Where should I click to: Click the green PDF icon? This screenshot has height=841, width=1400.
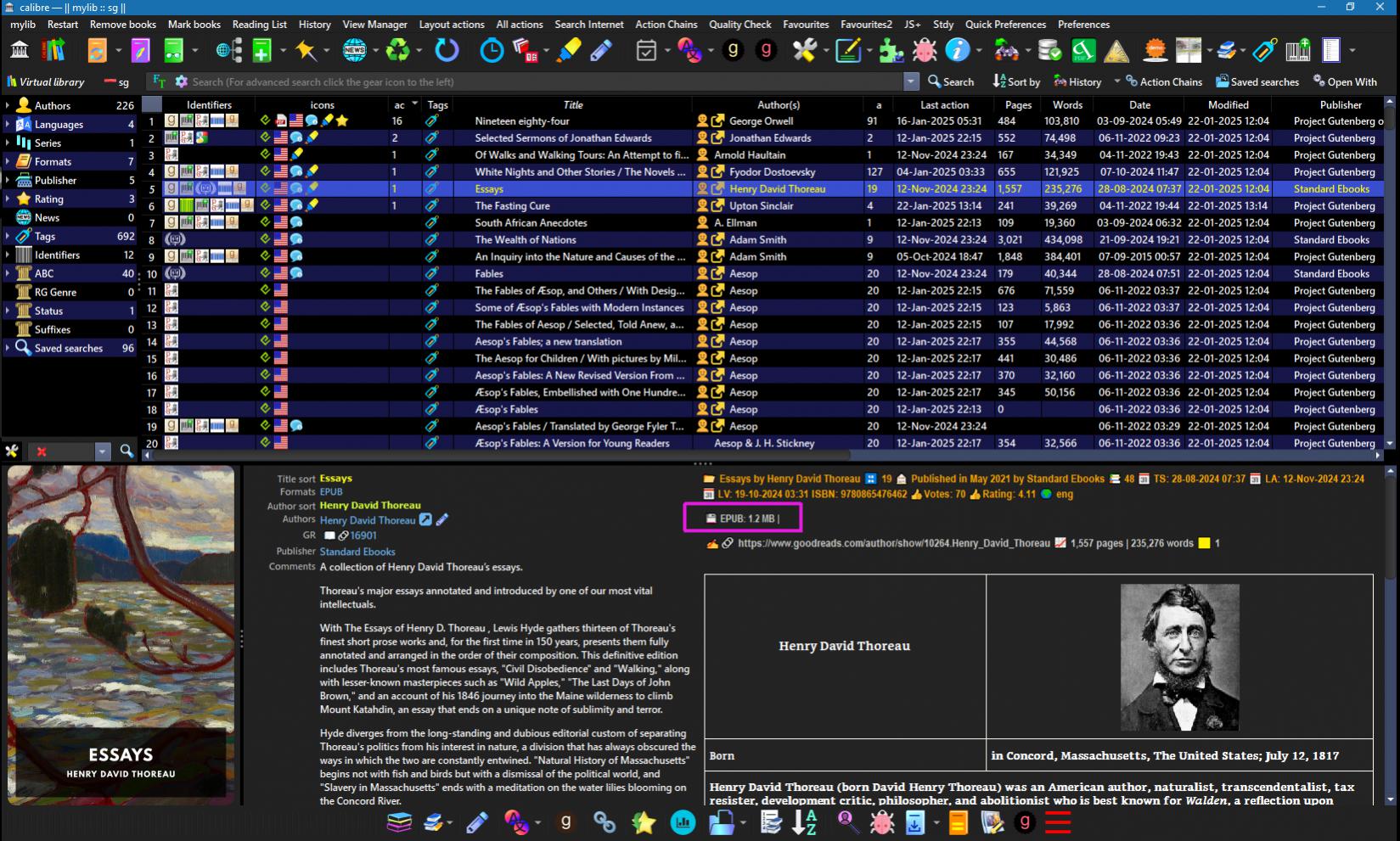(1082, 51)
